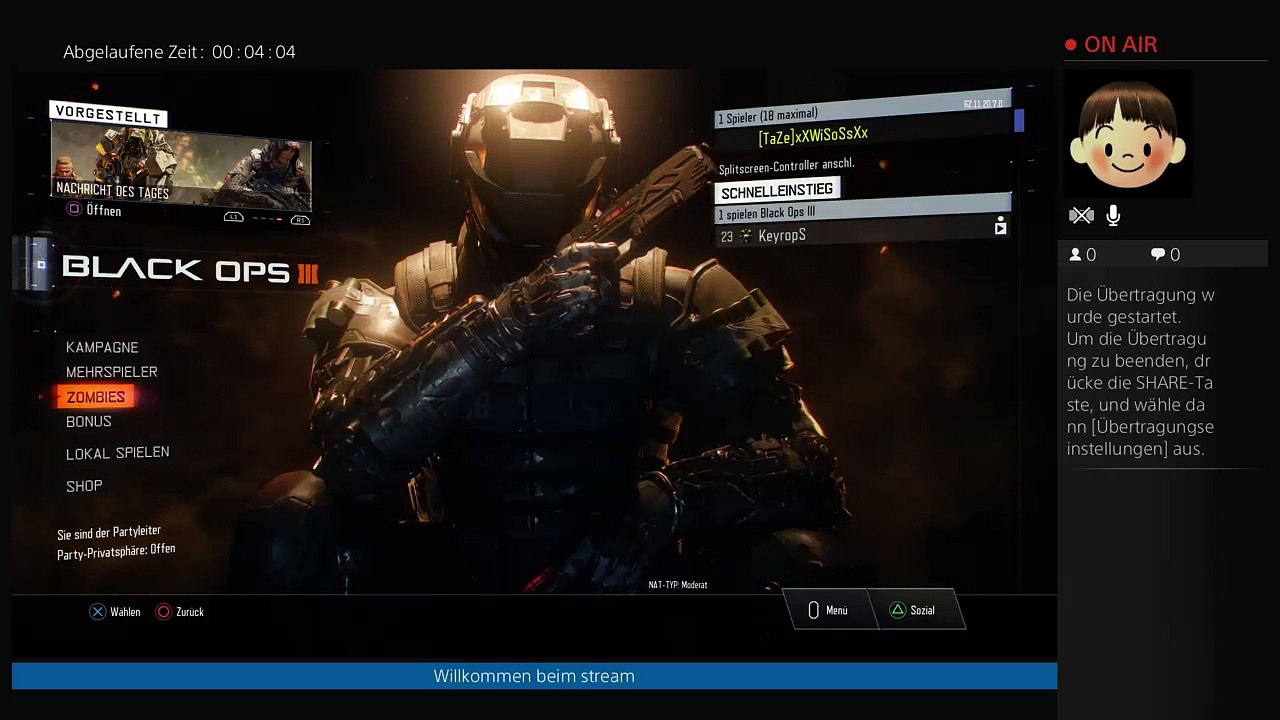This screenshot has height=720, width=1280.
Task: Click the options button icon next to Menü
Action: point(813,610)
